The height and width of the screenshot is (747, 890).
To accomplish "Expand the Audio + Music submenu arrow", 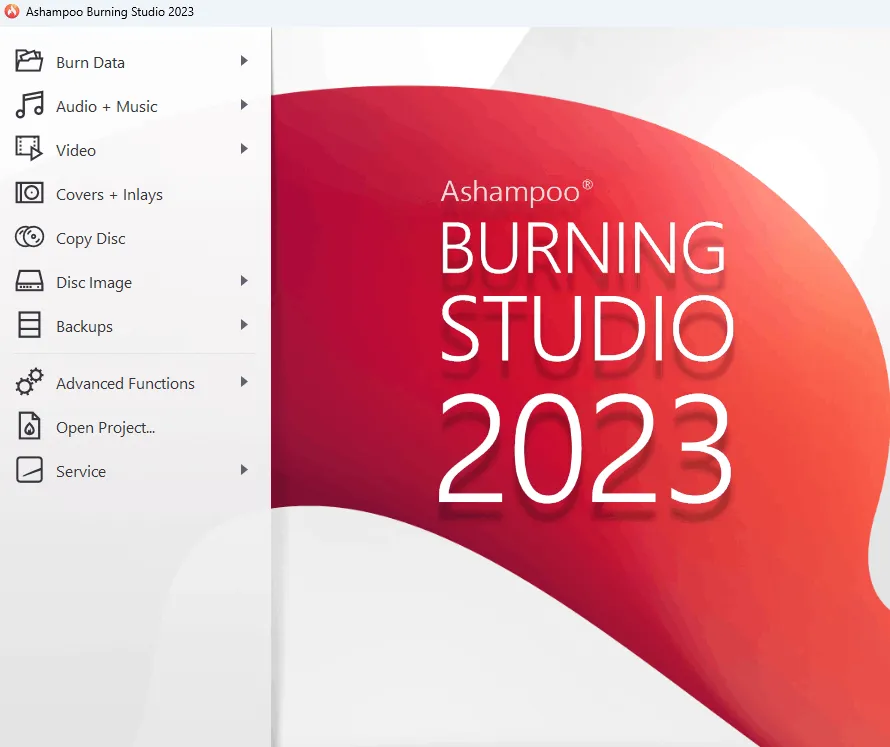I will click(x=244, y=105).
